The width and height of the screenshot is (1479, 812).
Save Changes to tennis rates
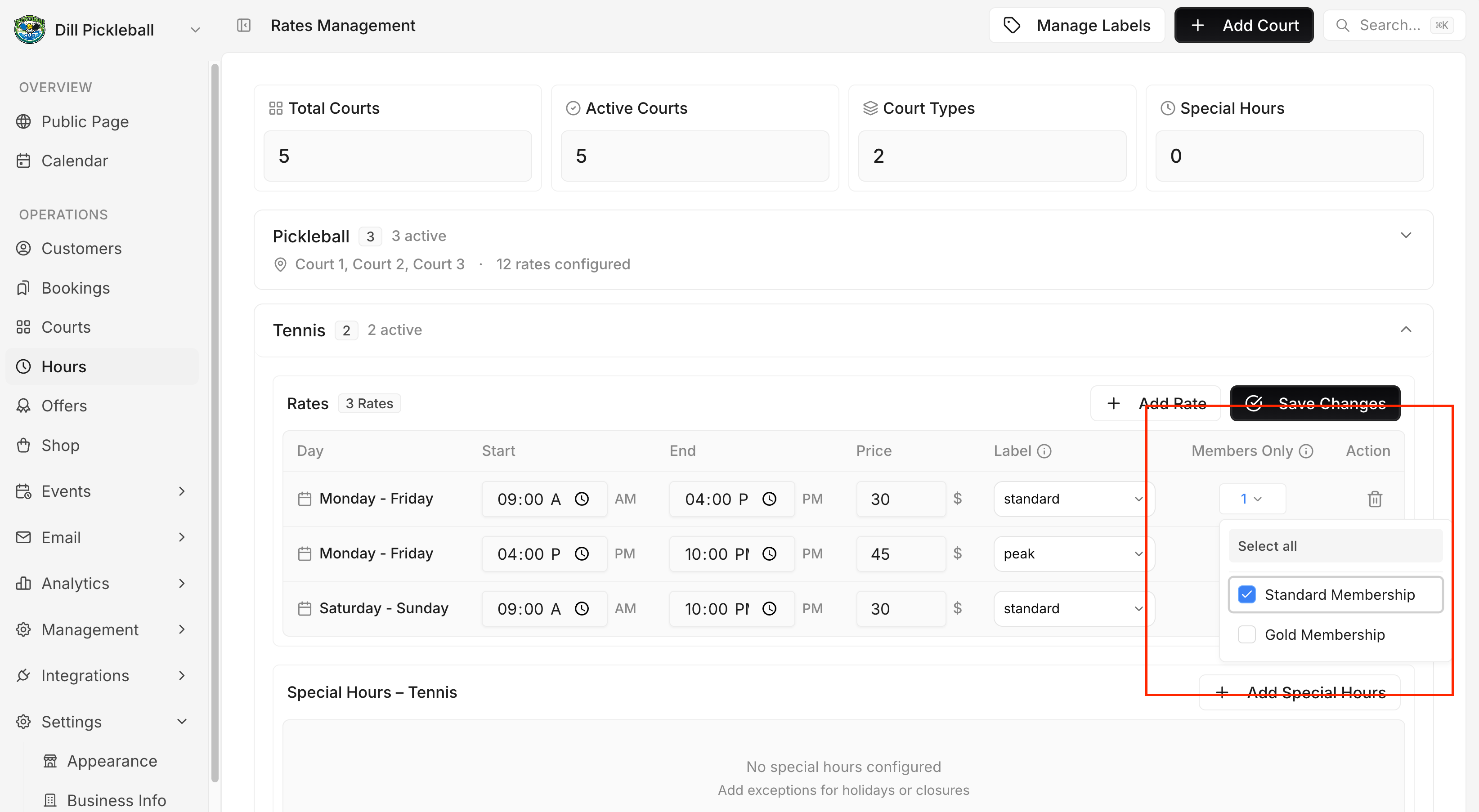[1315, 403]
